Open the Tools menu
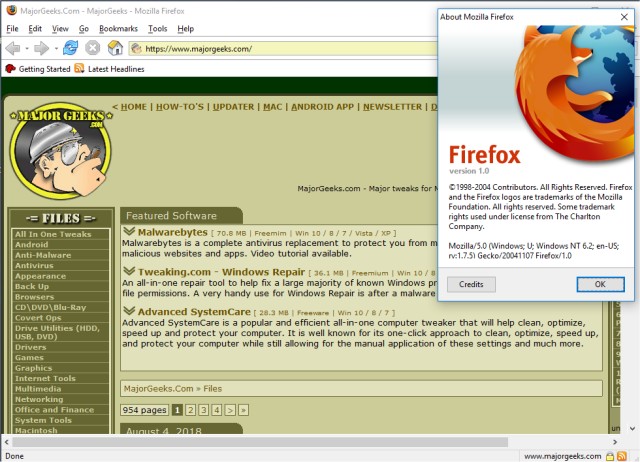Screen dimensions: 640x462 tap(158, 29)
